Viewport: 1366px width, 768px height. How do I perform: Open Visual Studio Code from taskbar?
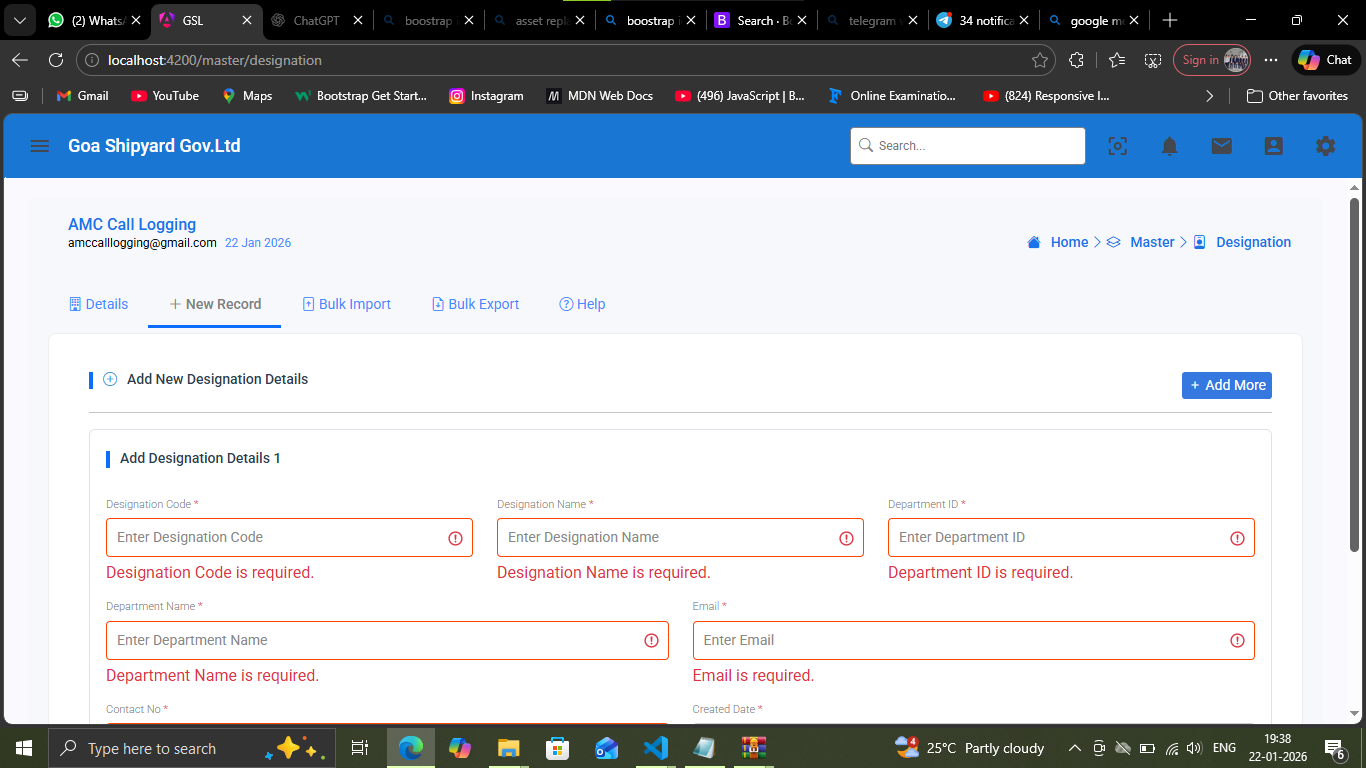(655, 748)
